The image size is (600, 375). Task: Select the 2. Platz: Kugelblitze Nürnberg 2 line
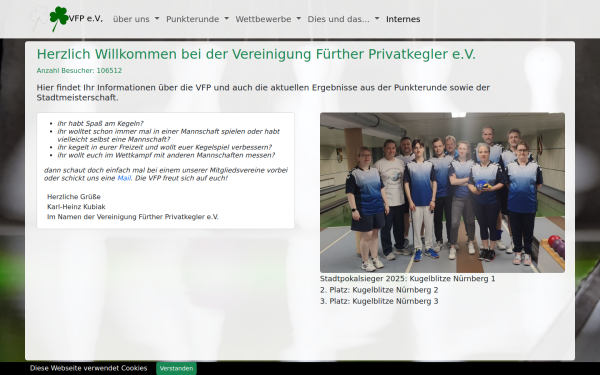click(x=379, y=290)
